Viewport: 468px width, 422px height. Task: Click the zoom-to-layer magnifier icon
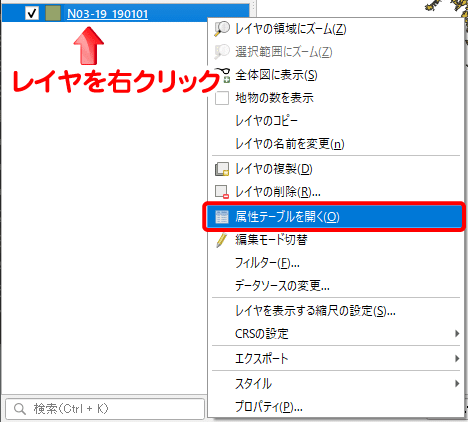(x=222, y=29)
